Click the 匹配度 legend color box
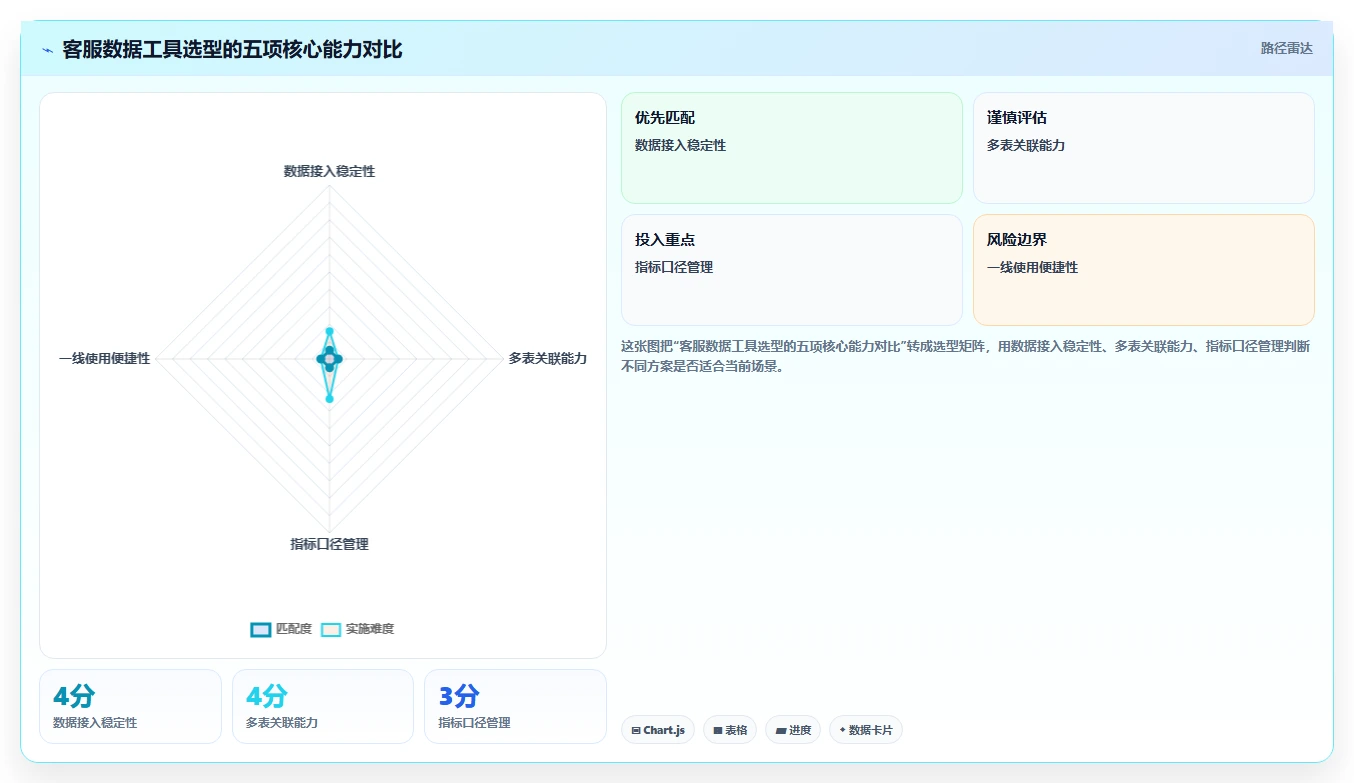1354x783 pixels. click(x=261, y=629)
